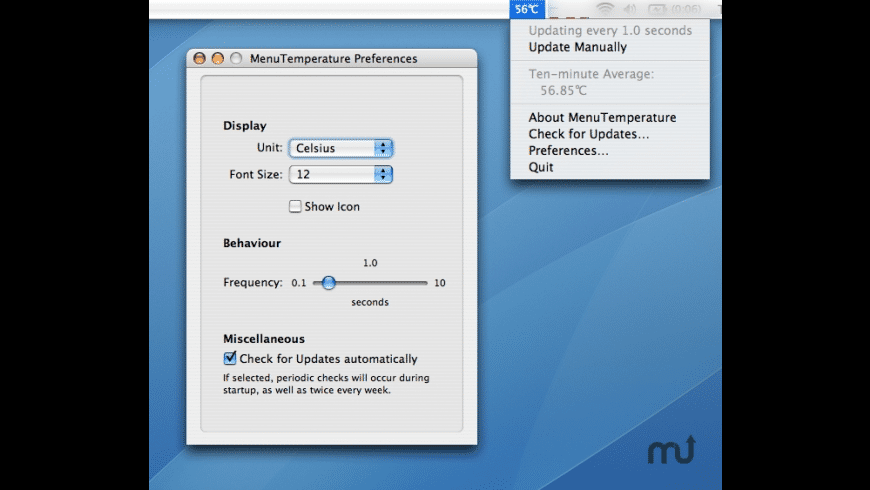Enable the Show Icon checkbox

pos(295,206)
